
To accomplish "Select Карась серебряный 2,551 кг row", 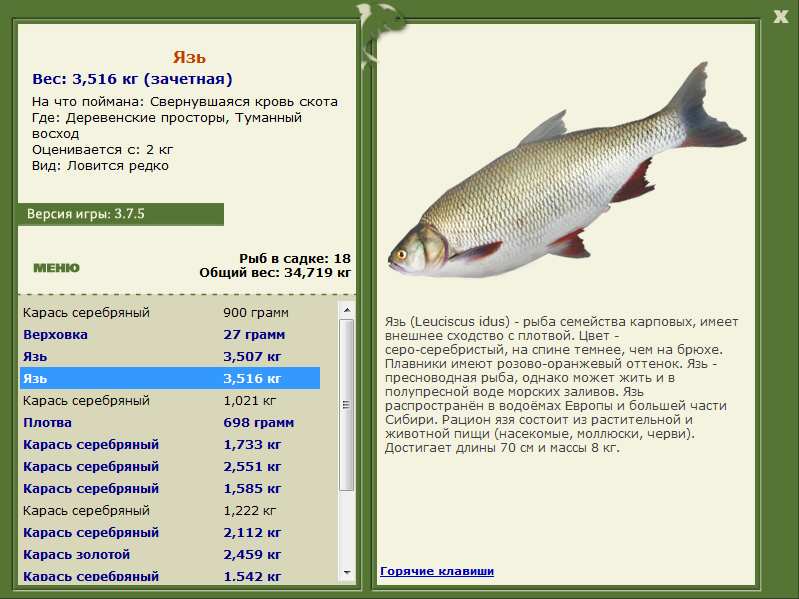I will [x=170, y=466].
